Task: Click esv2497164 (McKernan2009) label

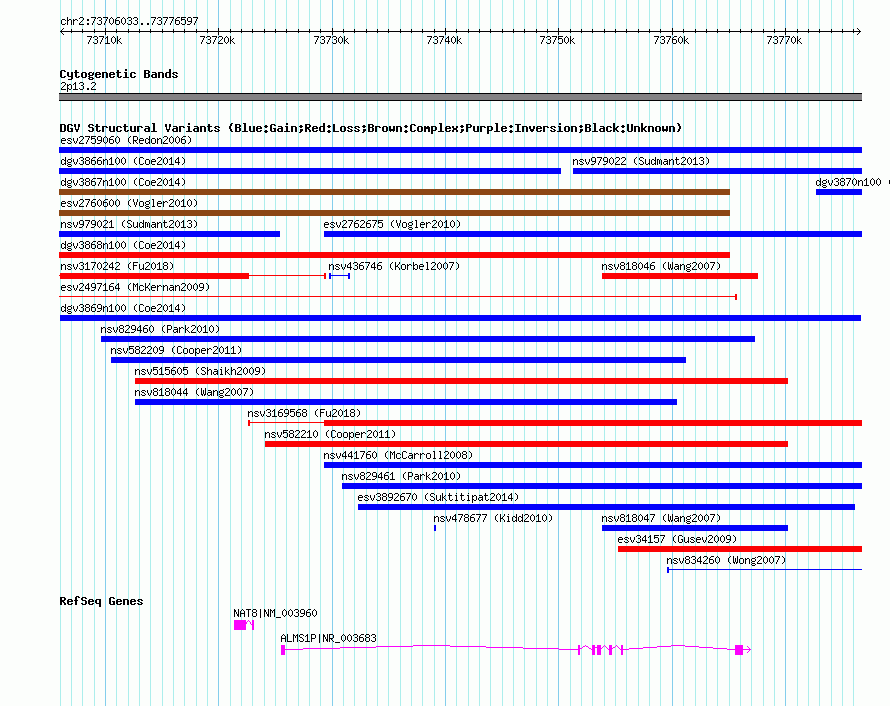Action: point(135,287)
